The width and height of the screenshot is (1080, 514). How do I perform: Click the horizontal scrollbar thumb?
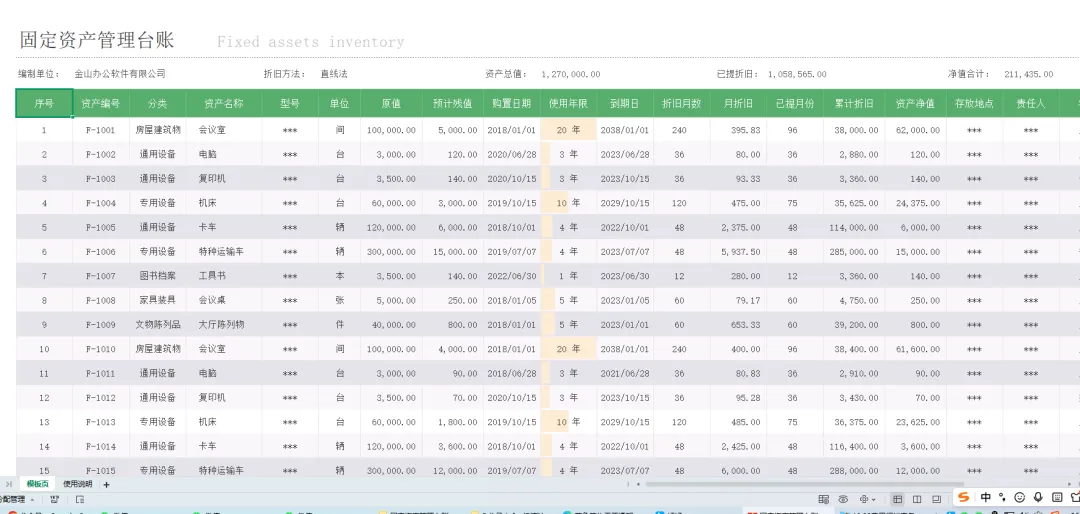(x=804, y=484)
